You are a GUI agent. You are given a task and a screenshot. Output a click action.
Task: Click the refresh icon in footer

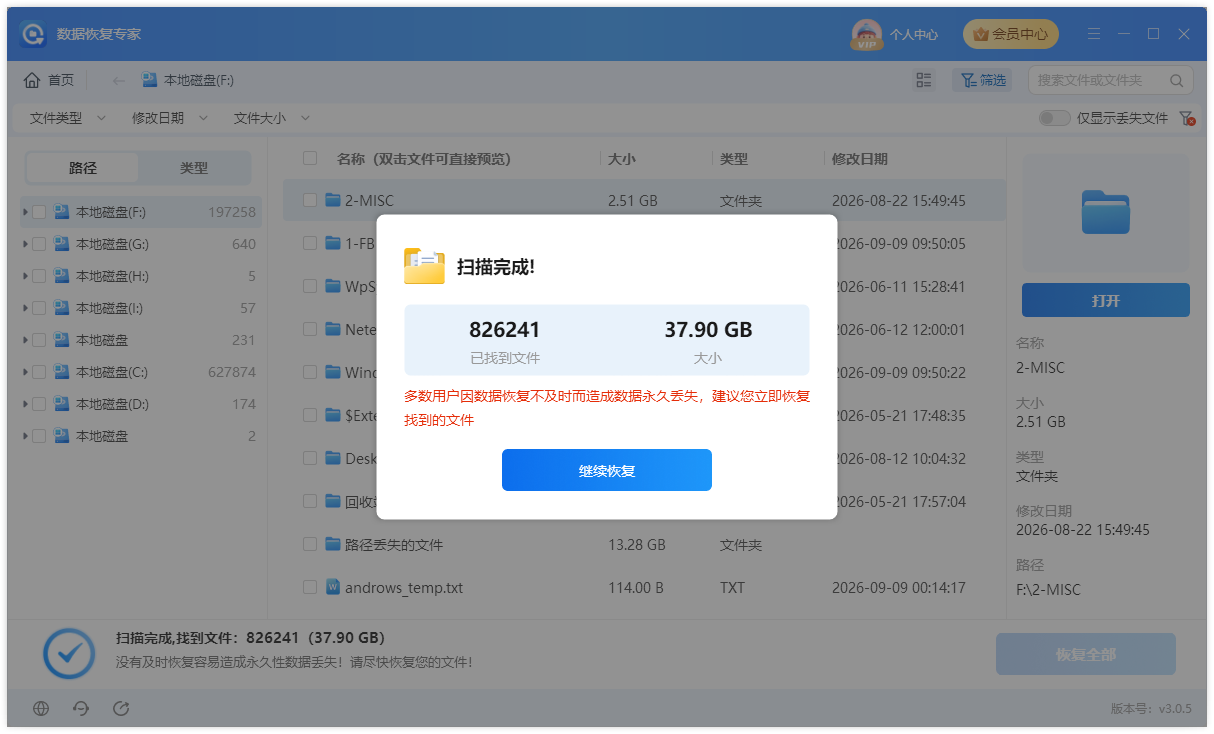pos(121,709)
